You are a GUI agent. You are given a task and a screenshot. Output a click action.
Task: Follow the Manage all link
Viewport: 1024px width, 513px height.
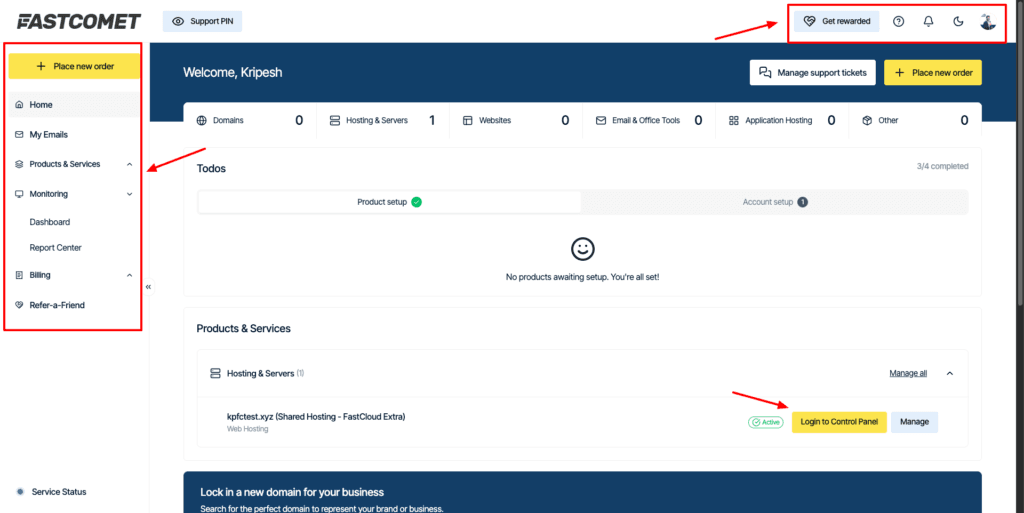(908, 373)
